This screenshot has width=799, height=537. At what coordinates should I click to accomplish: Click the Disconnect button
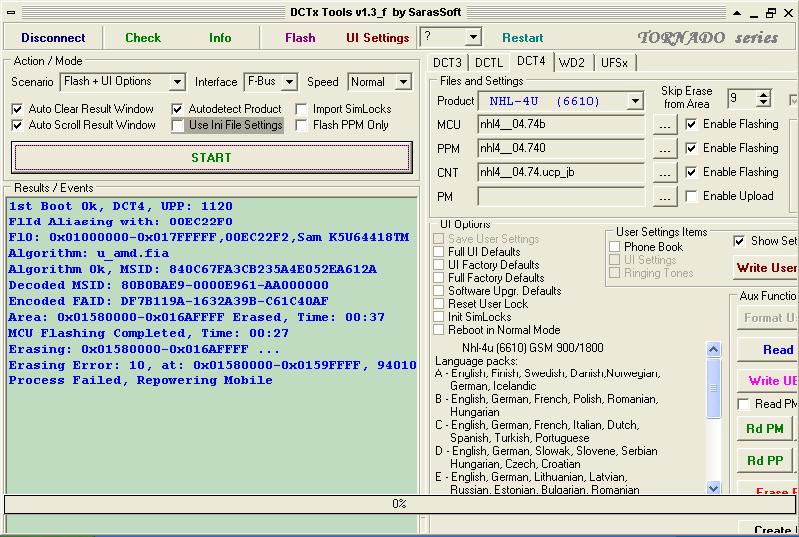(53, 38)
